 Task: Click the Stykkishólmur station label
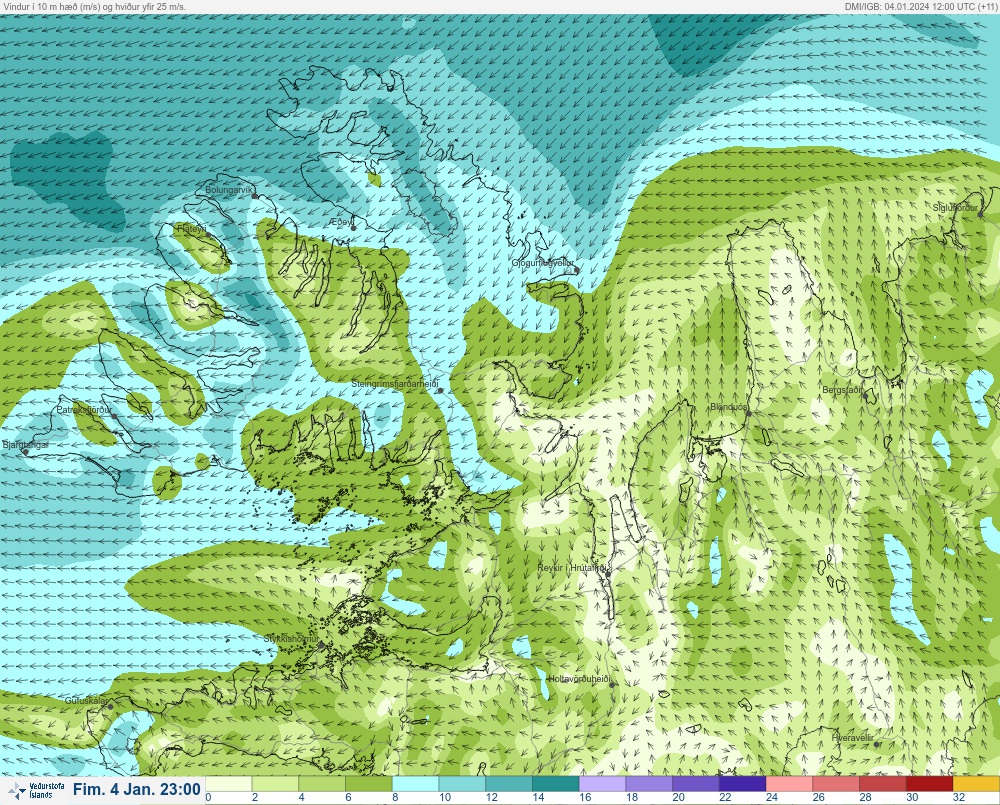pos(291,639)
